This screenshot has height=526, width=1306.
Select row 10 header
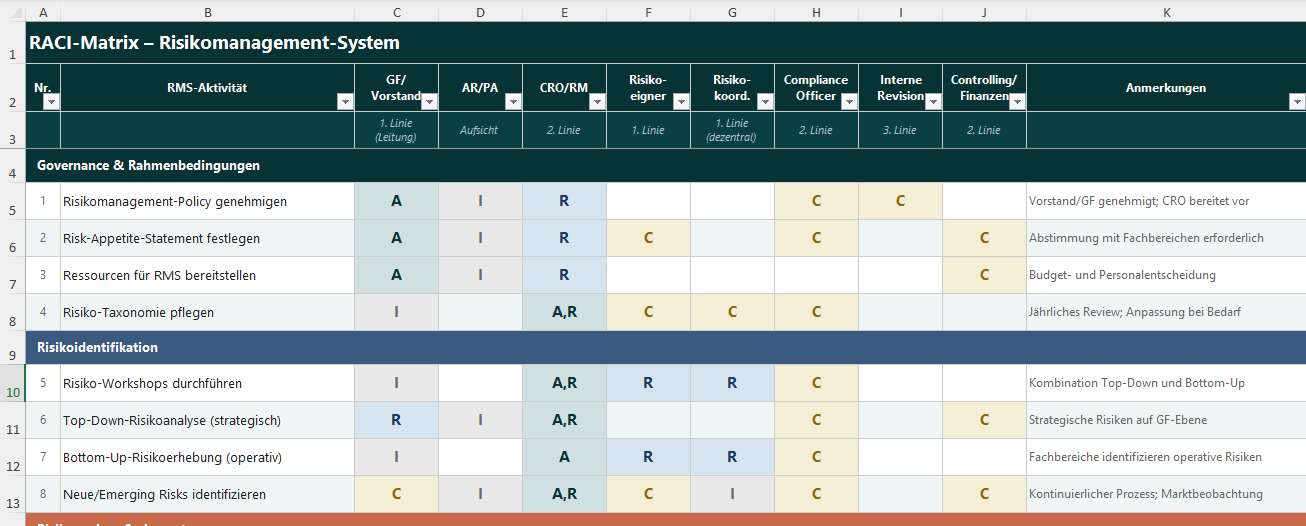[12, 384]
